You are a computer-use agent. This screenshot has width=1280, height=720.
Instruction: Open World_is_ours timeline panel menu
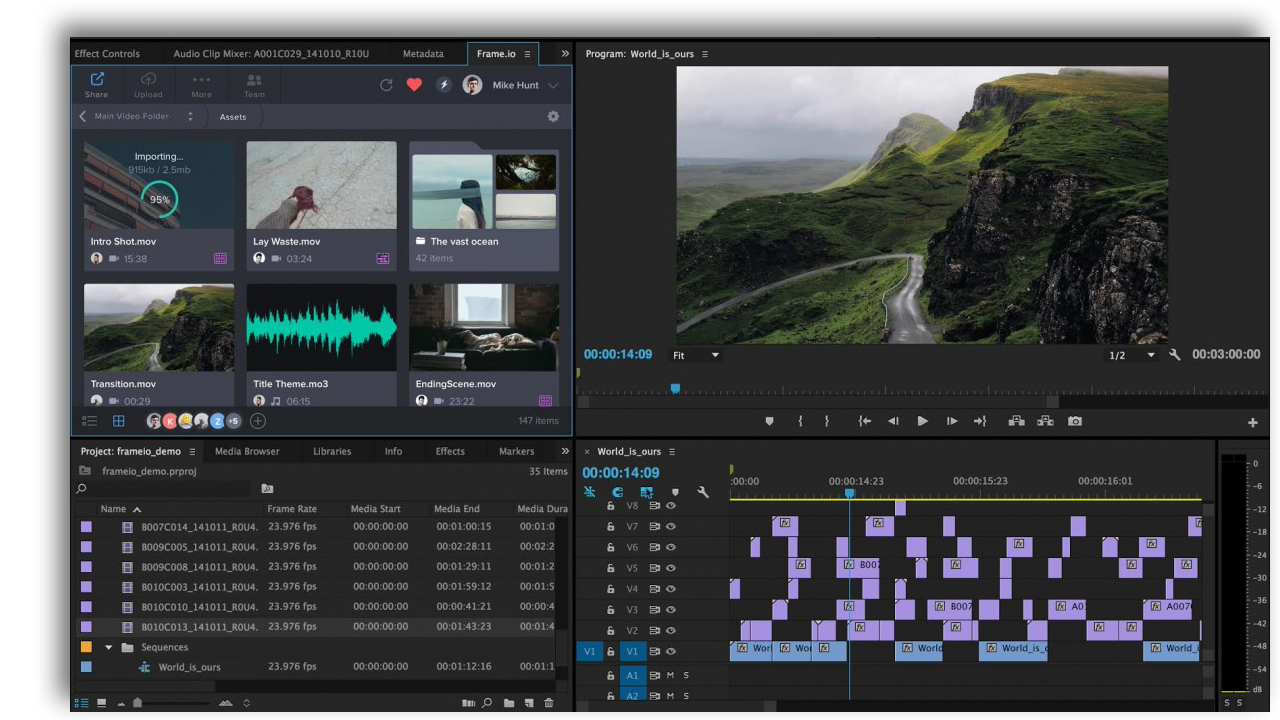coord(672,452)
